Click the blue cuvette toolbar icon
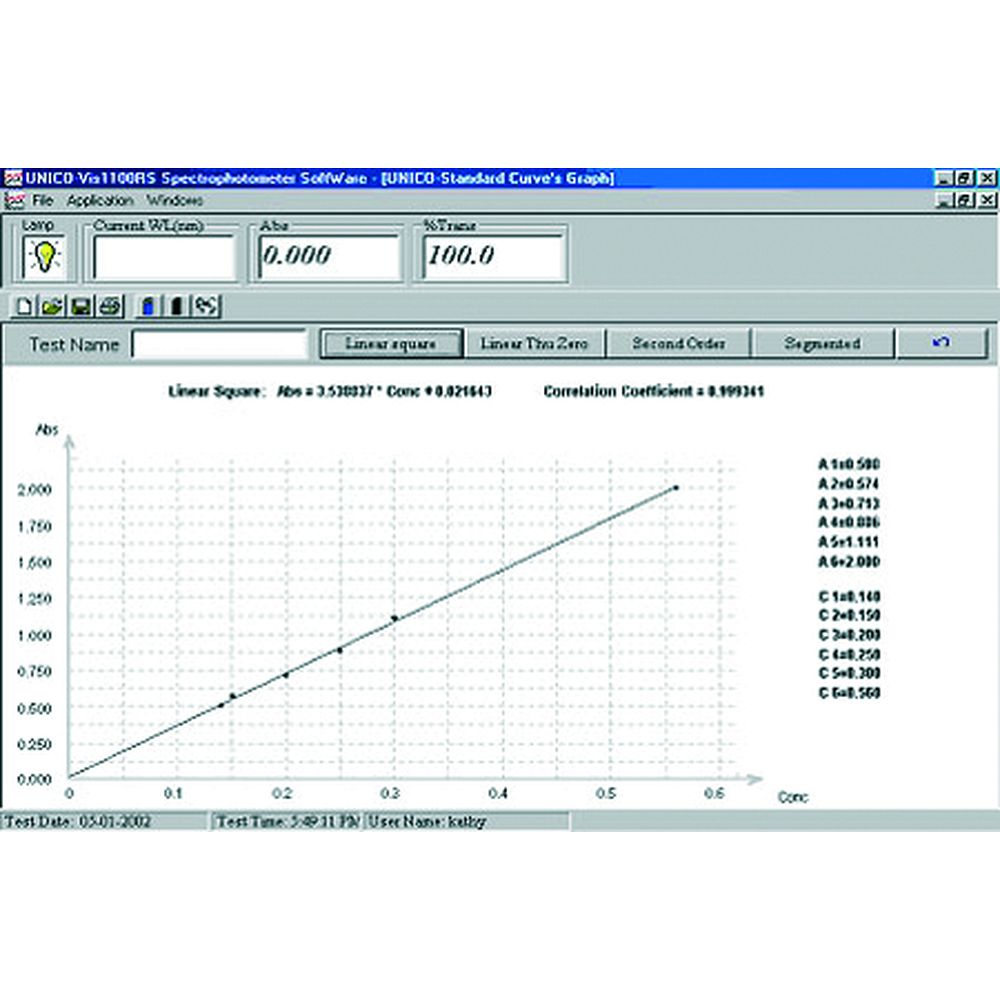This screenshot has width=1000, height=1000. point(147,306)
